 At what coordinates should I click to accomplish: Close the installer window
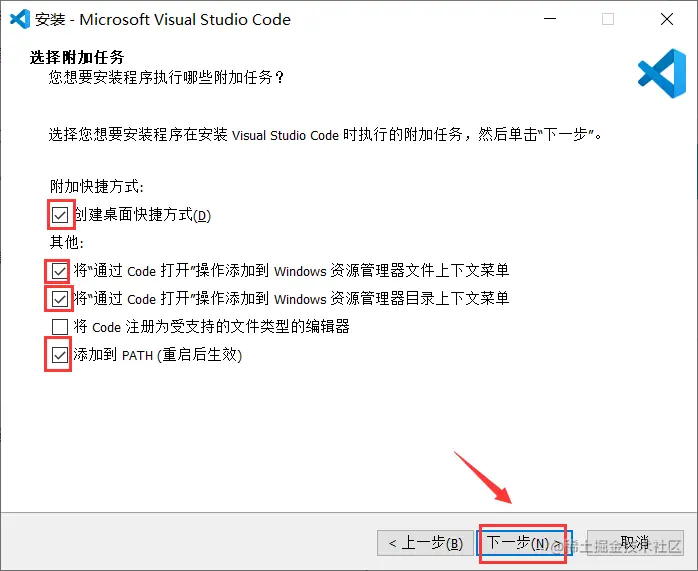pyautogui.click(x=667, y=19)
